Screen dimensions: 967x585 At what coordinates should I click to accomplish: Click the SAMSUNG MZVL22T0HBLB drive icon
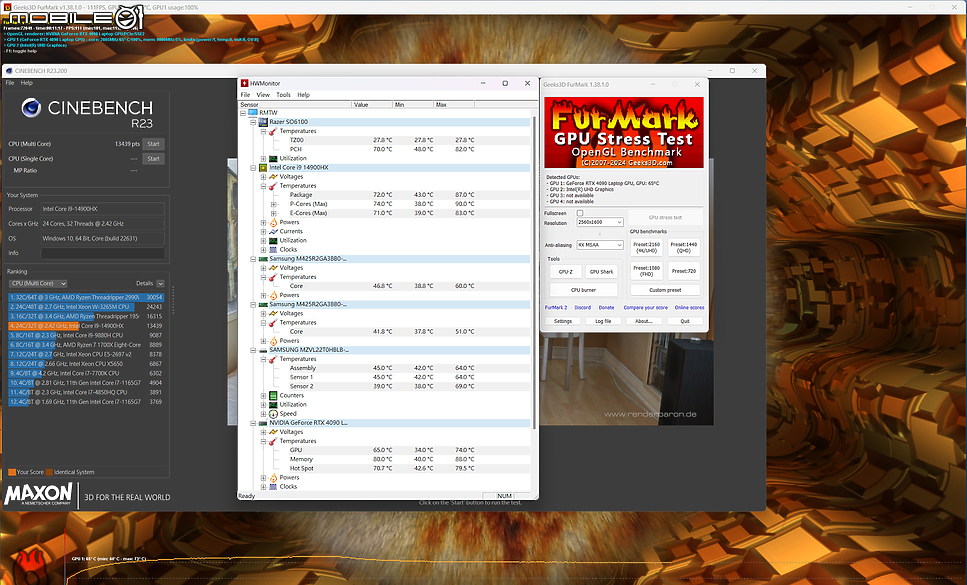(263, 350)
